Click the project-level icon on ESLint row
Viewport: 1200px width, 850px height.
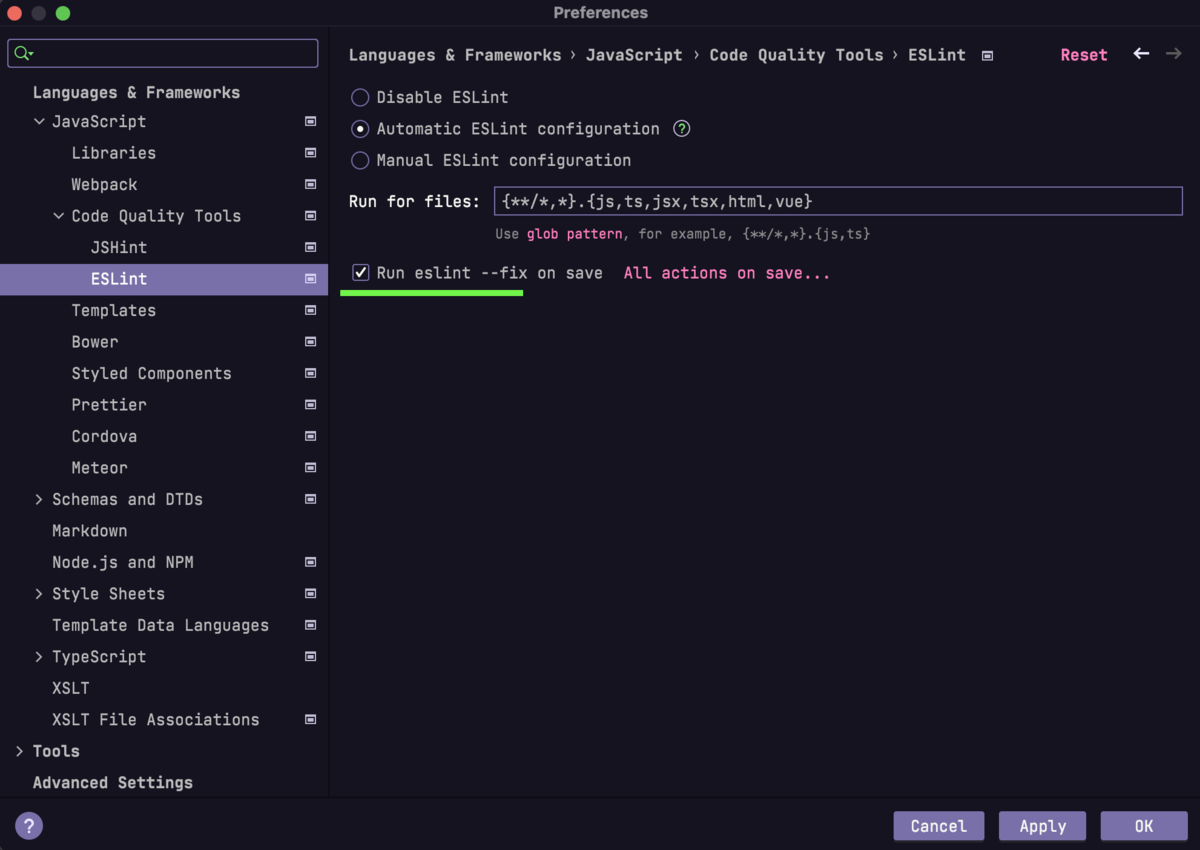pyautogui.click(x=311, y=279)
